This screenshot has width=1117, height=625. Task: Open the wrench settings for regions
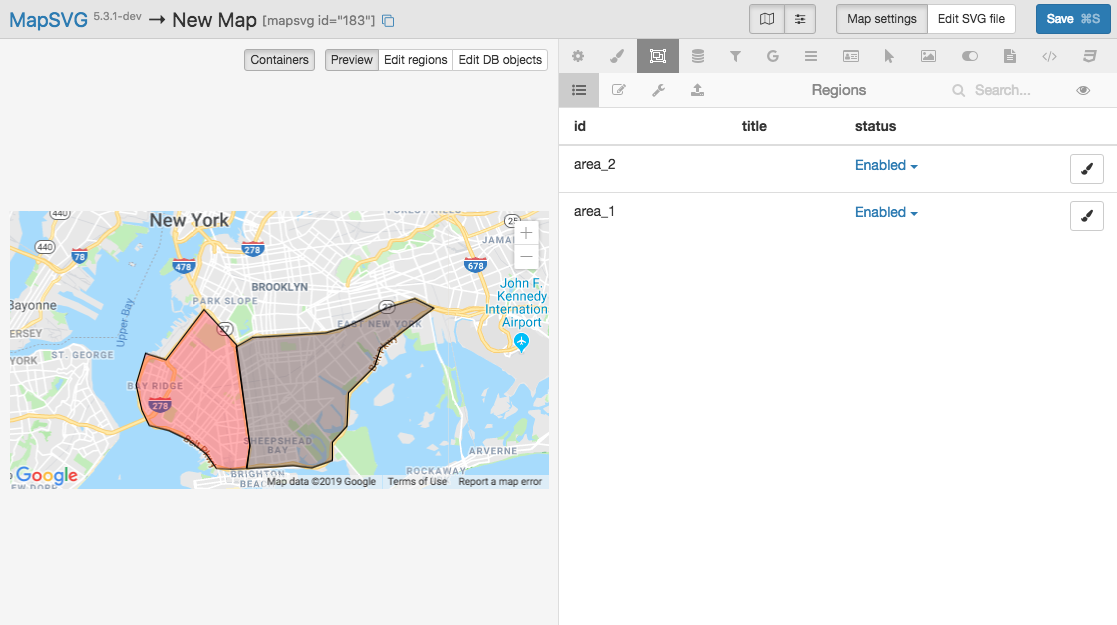658,90
